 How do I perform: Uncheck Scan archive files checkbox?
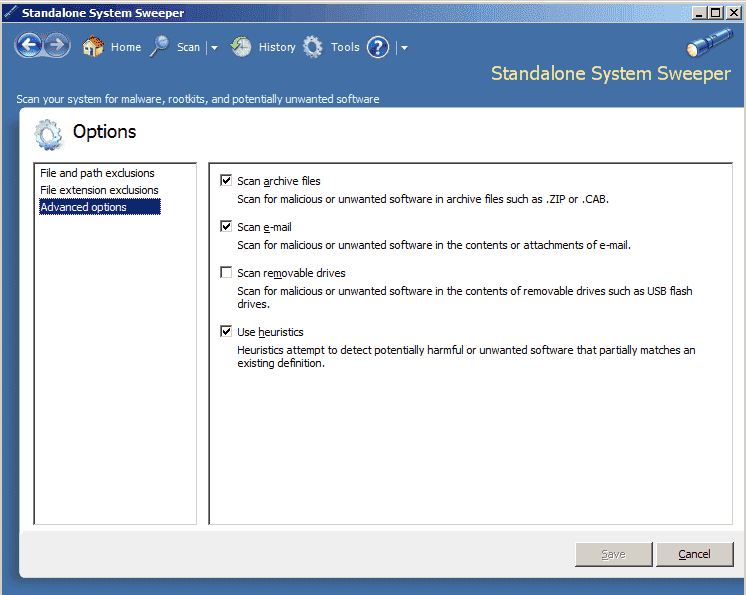pos(226,180)
